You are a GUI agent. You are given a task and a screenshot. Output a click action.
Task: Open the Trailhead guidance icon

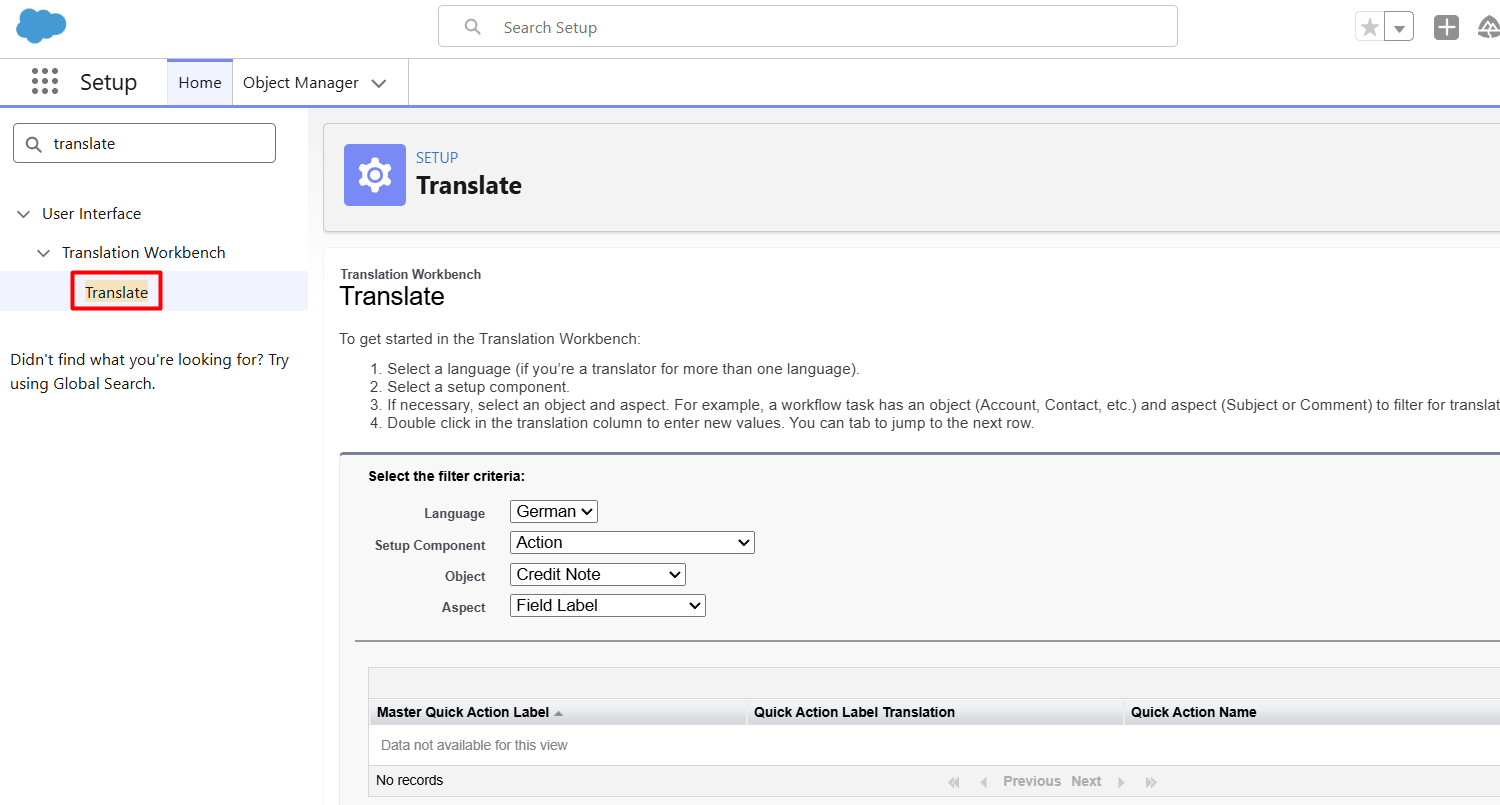pyautogui.click(x=1489, y=27)
